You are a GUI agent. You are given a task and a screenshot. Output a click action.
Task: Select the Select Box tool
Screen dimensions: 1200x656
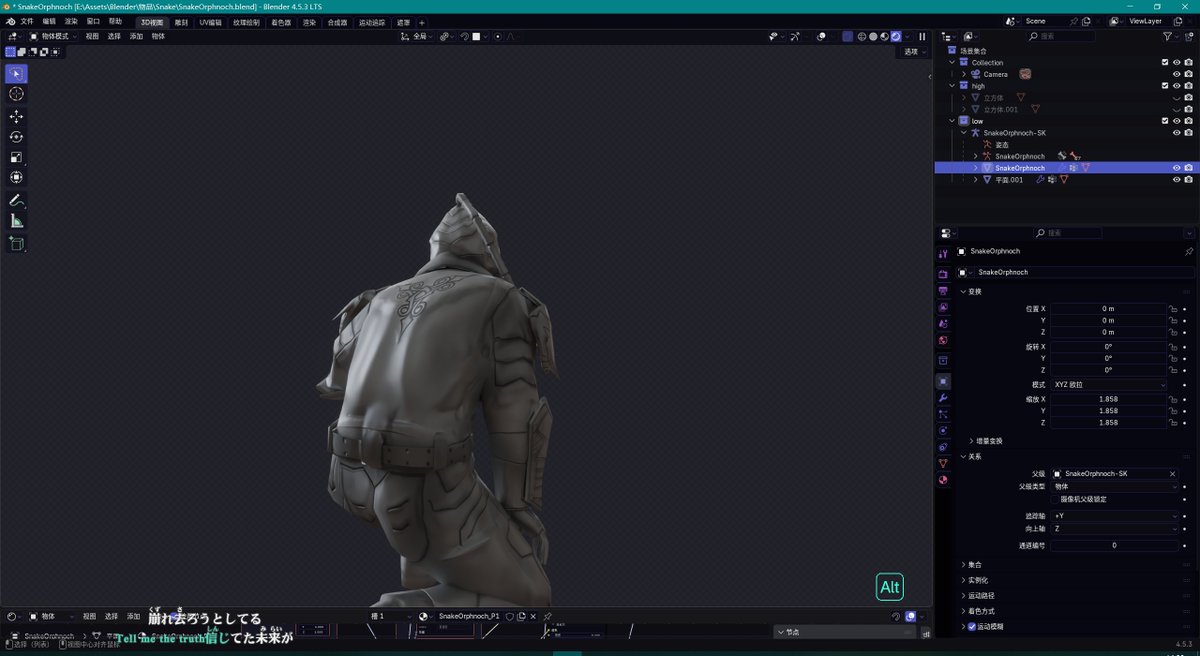tap(16, 73)
